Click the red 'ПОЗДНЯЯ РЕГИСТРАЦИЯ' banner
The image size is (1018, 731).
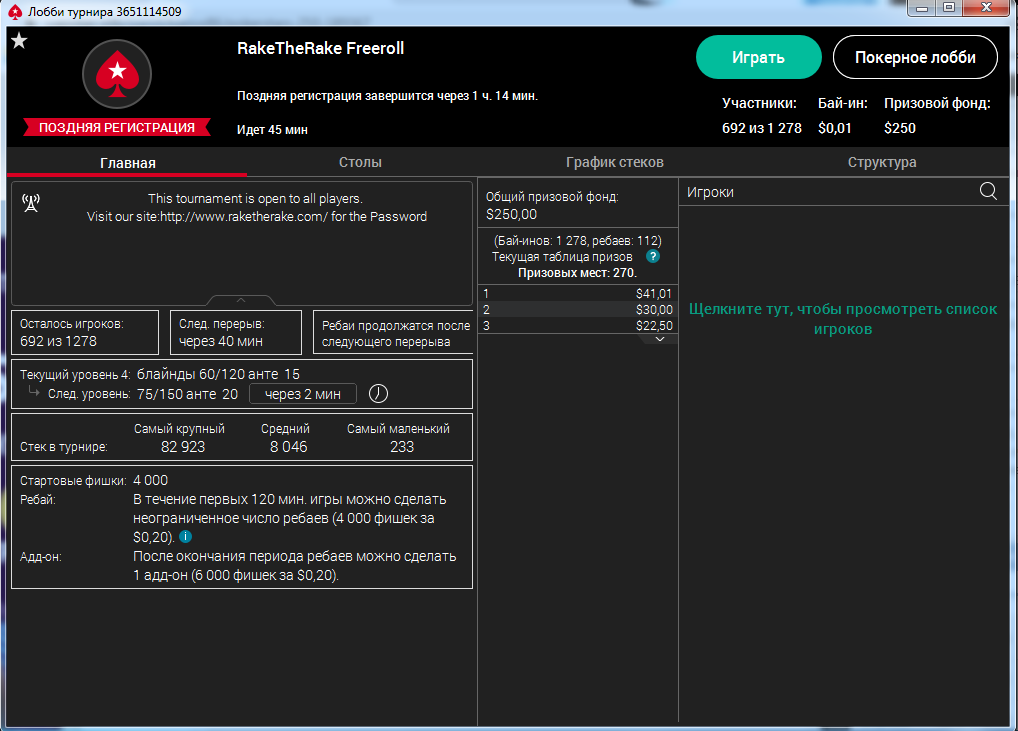tap(117, 127)
